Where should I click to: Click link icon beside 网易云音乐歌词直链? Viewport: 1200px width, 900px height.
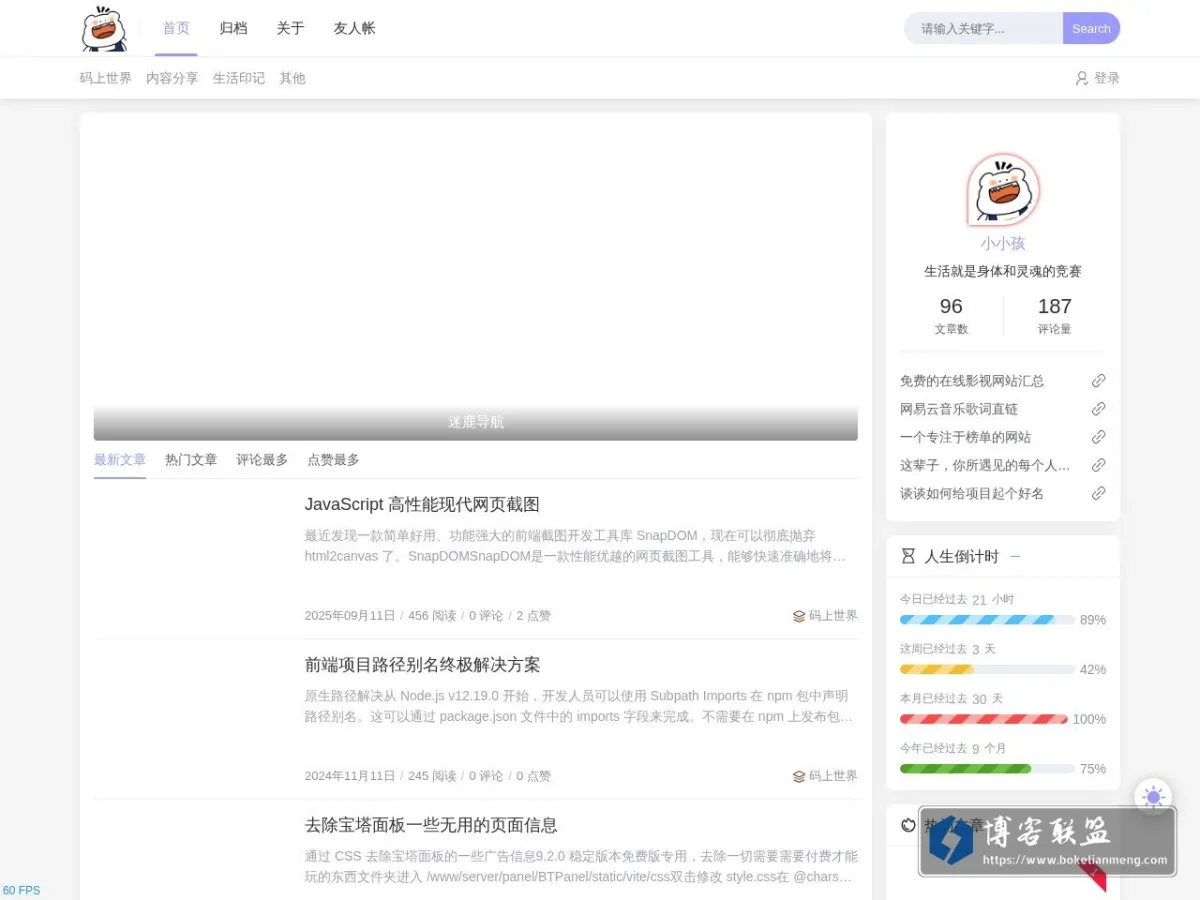coord(1098,409)
